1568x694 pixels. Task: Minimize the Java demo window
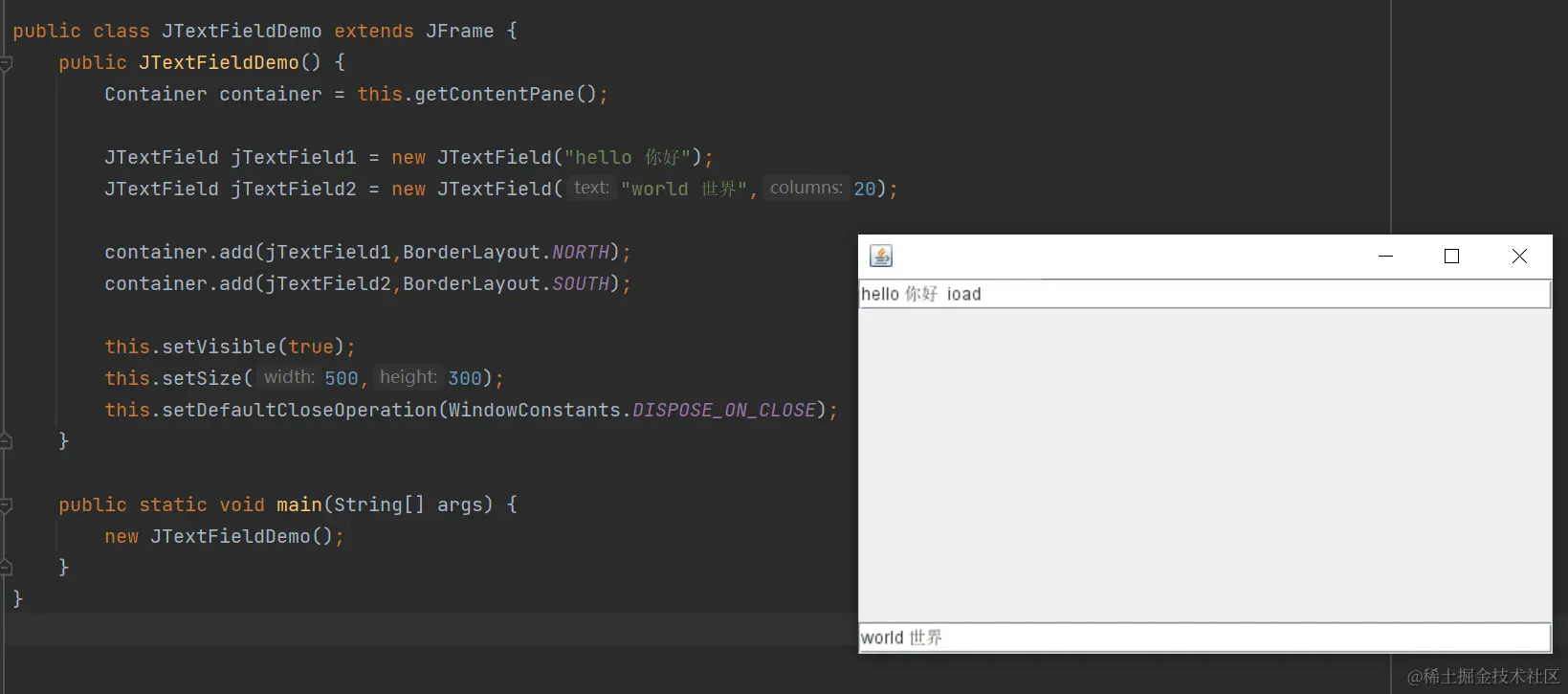point(1385,257)
